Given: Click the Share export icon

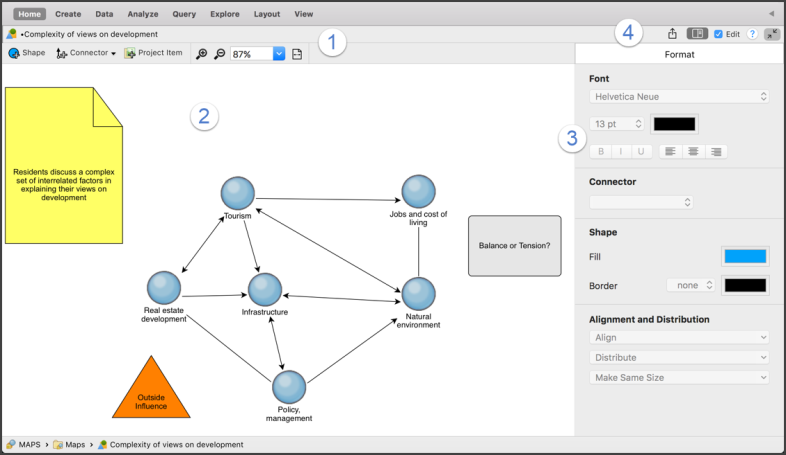Looking at the screenshot, I should (x=672, y=34).
